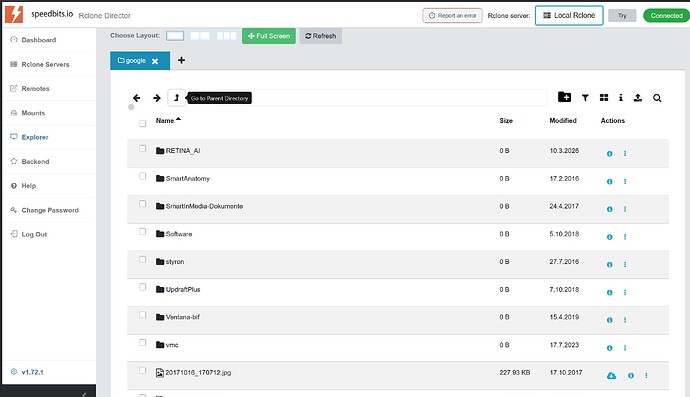Click the Full Screen button
The image size is (690, 397).
[x=269, y=36]
